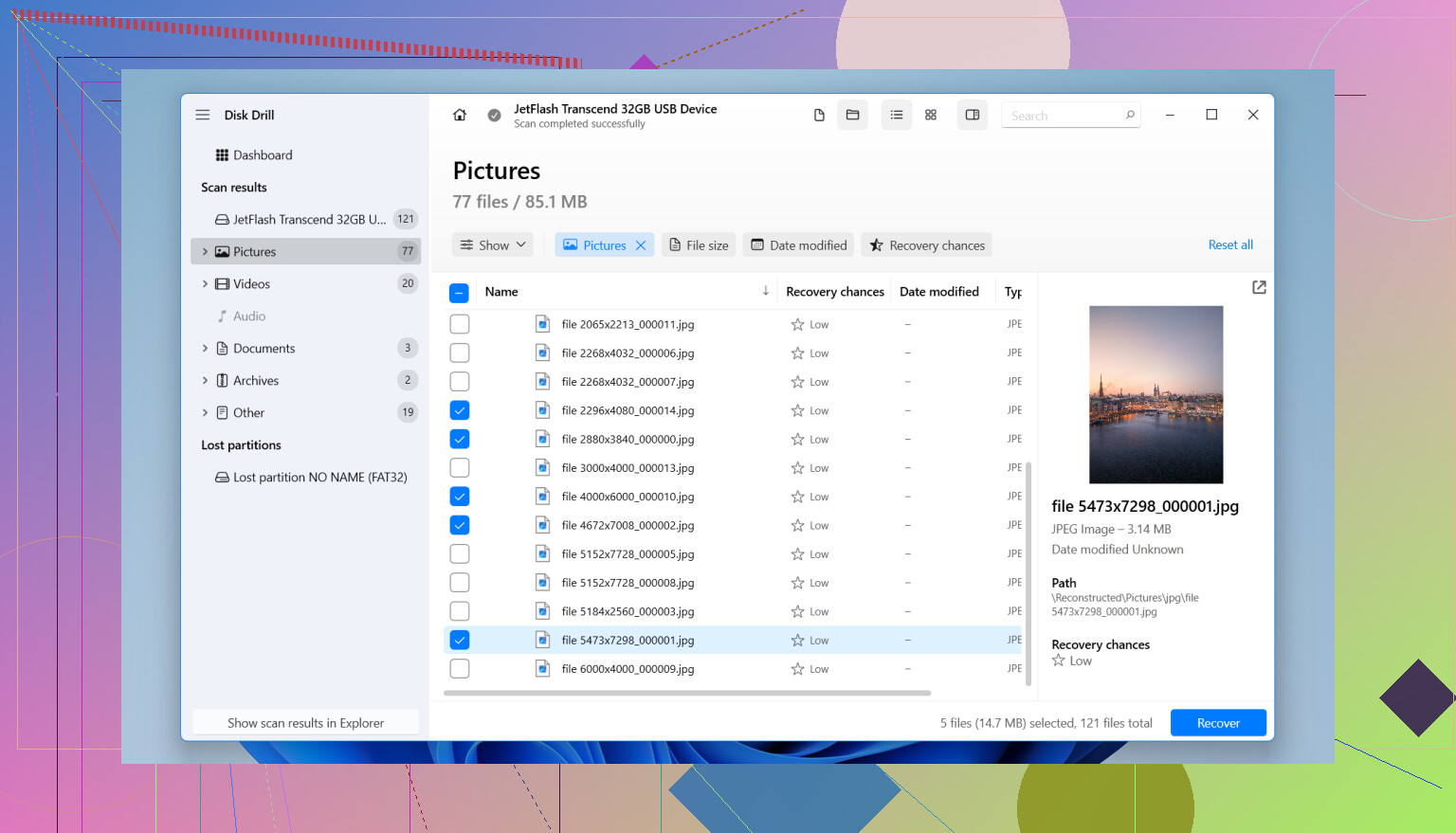
Task: Expand the Documents tree node chevron
Action: click(205, 348)
